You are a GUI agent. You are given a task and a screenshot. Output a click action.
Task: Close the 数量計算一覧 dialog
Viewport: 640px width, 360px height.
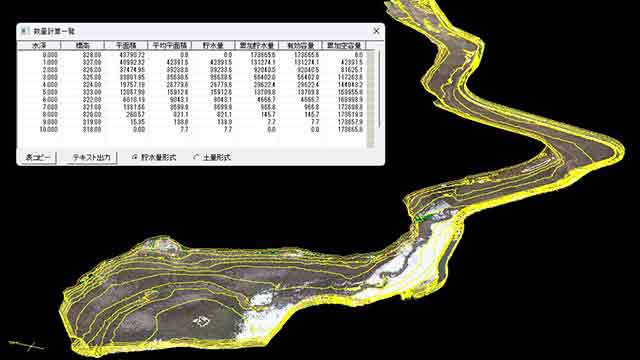click(x=376, y=31)
